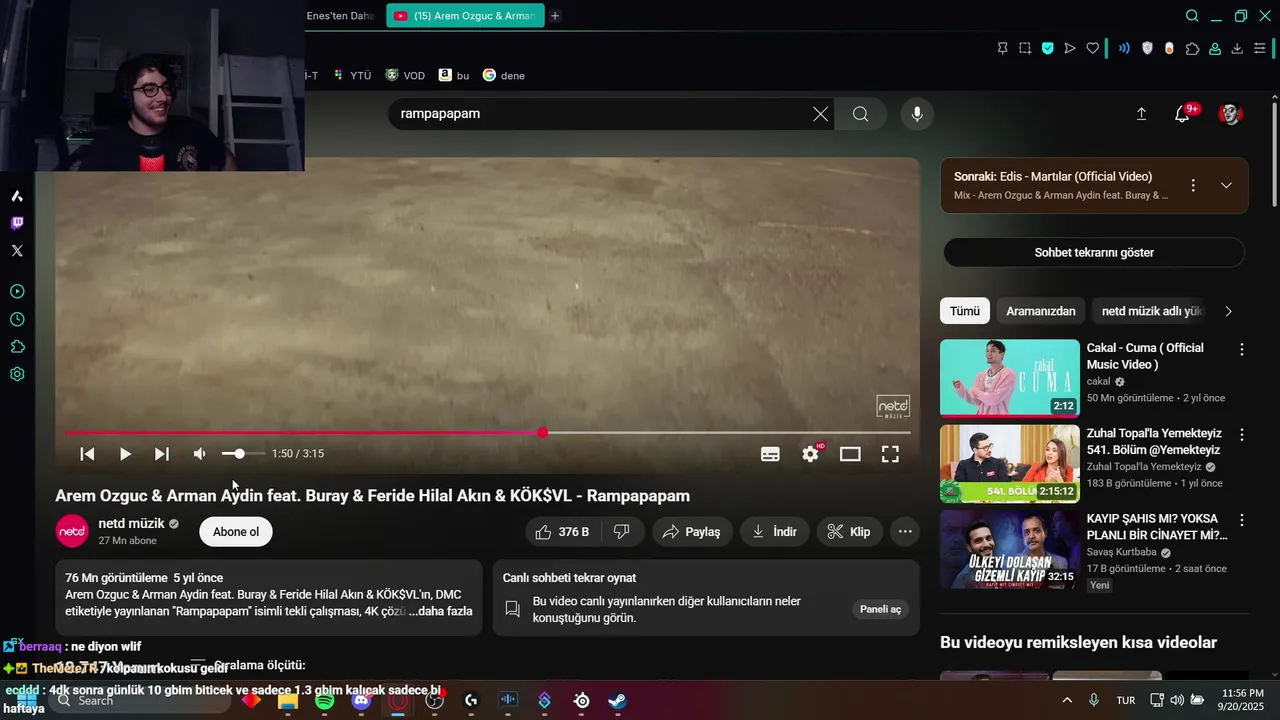The image size is (1280, 720).
Task: Click the YouTube upload create icon
Action: pyautogui.click(x=1141, y=114)
